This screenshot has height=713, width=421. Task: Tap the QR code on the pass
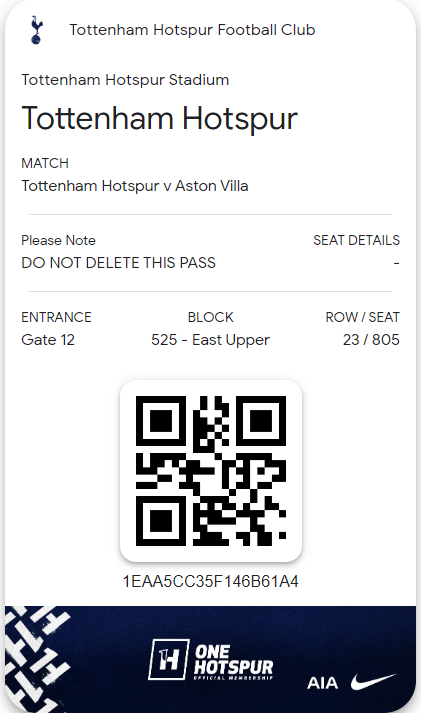[210, 471]
